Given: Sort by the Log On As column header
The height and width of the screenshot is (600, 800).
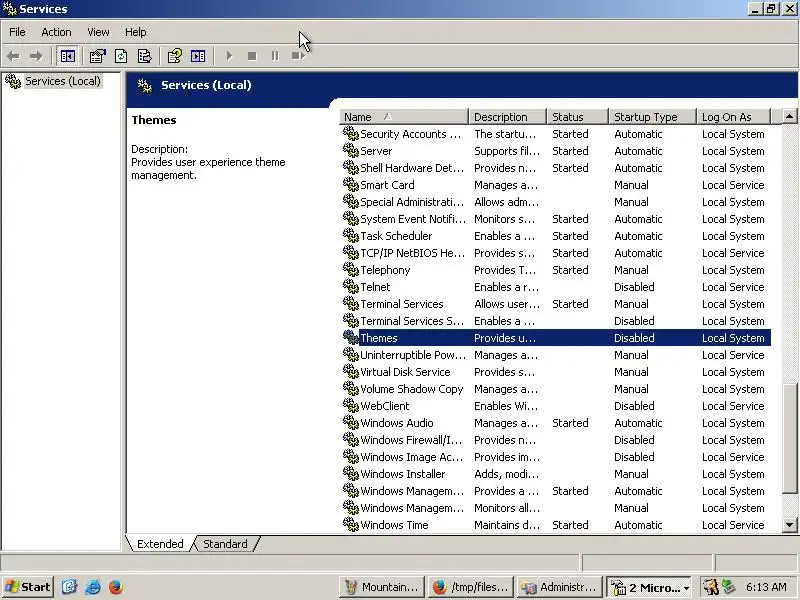Looking at the screenshot, I should click(x=733, y=117).
